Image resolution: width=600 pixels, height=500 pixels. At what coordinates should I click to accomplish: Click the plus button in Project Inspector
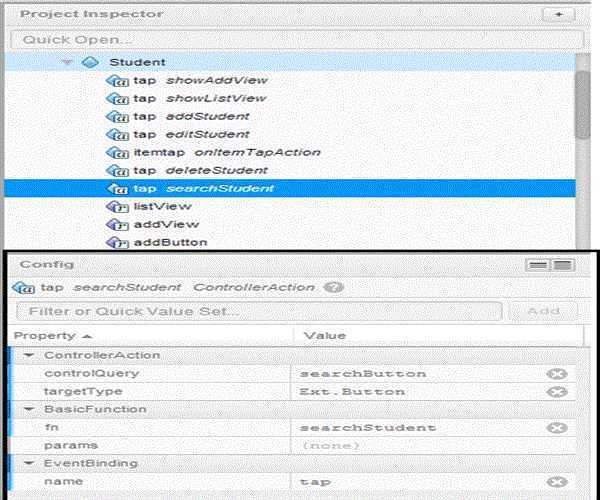click(557, 15)
